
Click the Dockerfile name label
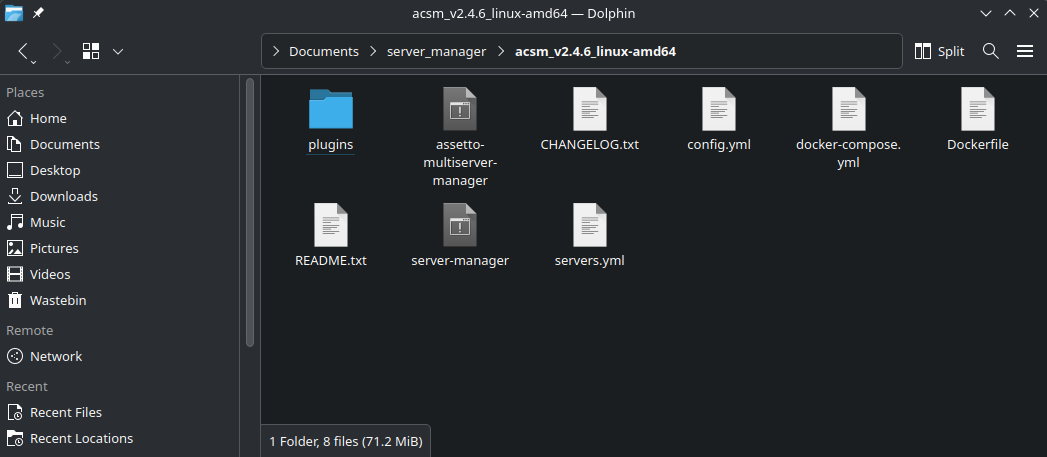click(978, 144)
